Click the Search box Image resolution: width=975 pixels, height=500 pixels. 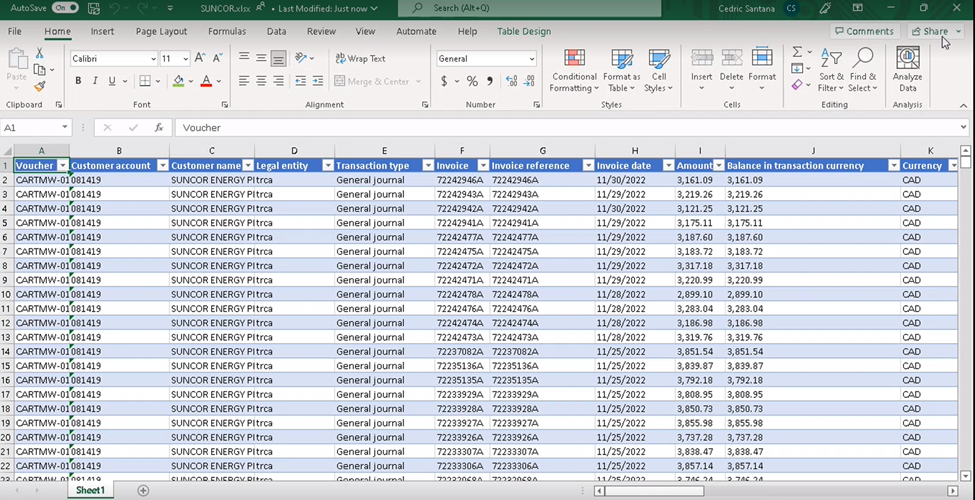(x=529, y=8)
